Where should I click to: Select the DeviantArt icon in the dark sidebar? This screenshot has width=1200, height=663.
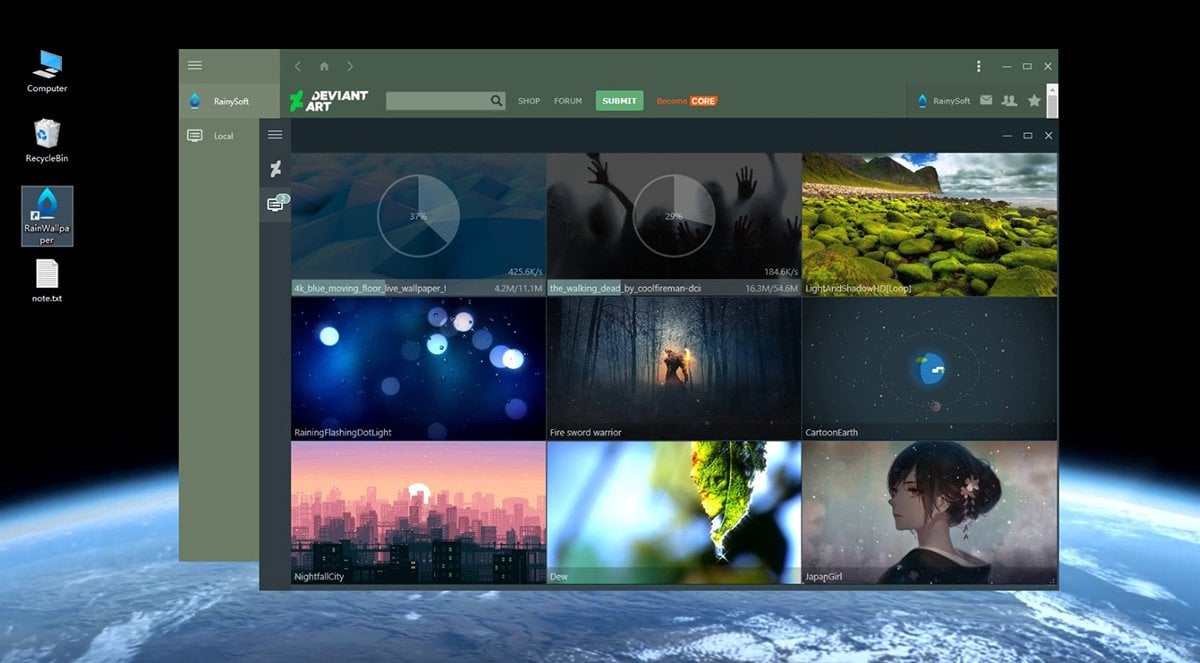point(275,169)
